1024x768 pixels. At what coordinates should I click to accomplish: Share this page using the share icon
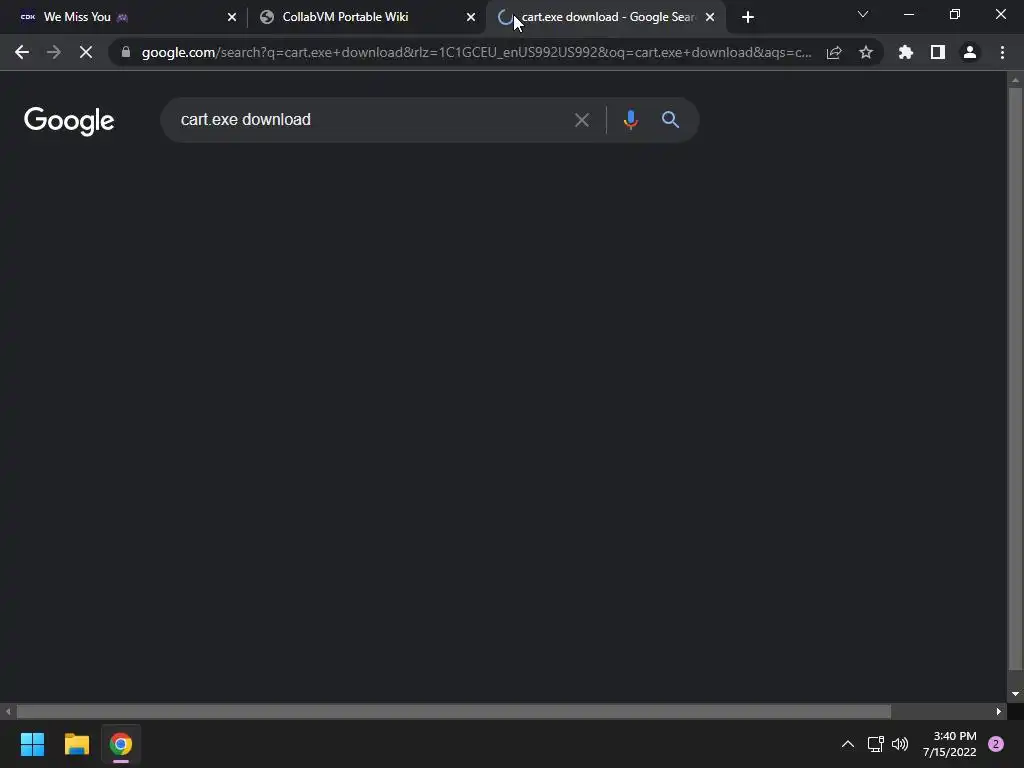pos(834,52)
